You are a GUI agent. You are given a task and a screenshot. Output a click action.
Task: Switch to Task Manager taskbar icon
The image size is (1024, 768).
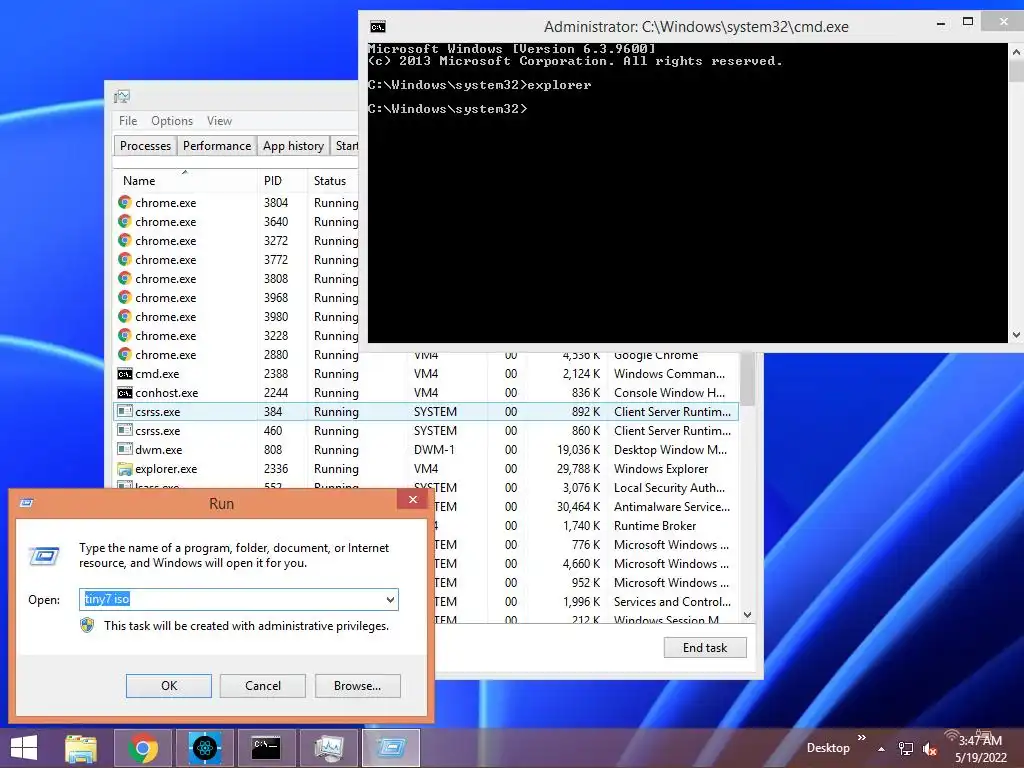coord(328,748)
